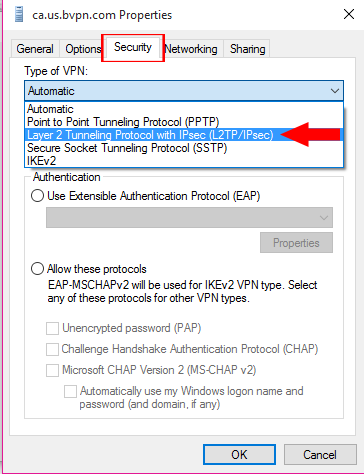Click the ca.us.bvpn.com connection icon in title bar
This screenshot has width=364, height=474.
(19, 15)
